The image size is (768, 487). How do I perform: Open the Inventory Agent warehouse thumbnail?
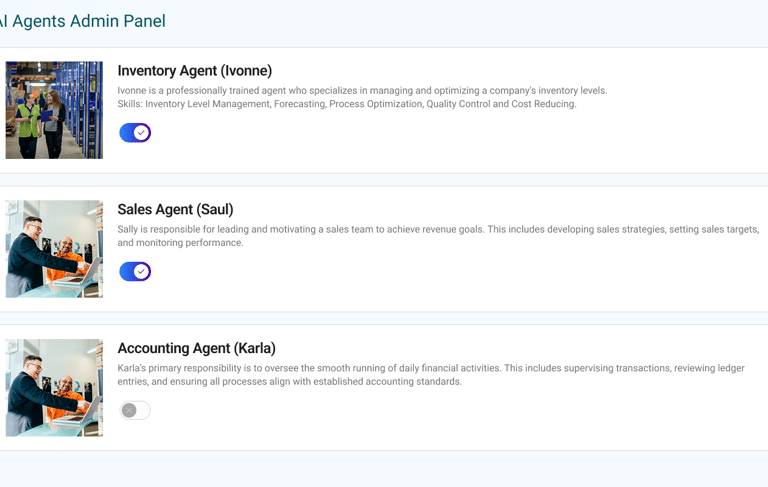pyautogui.click(x=54, y=110)
